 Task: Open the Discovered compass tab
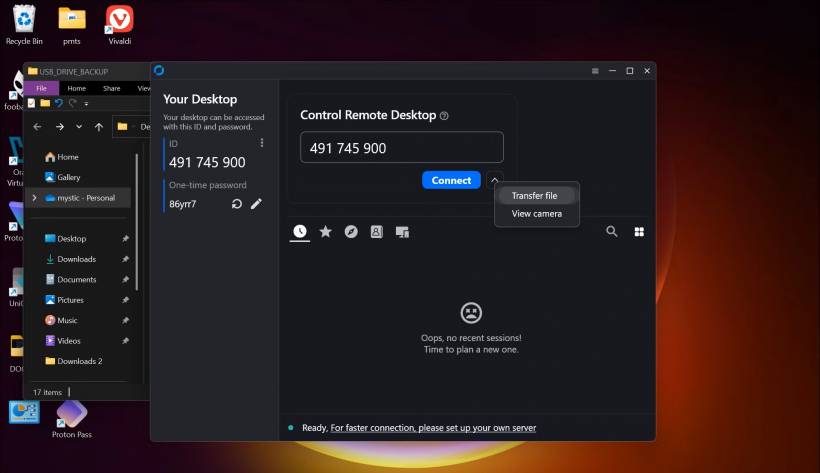pos(351,231)
